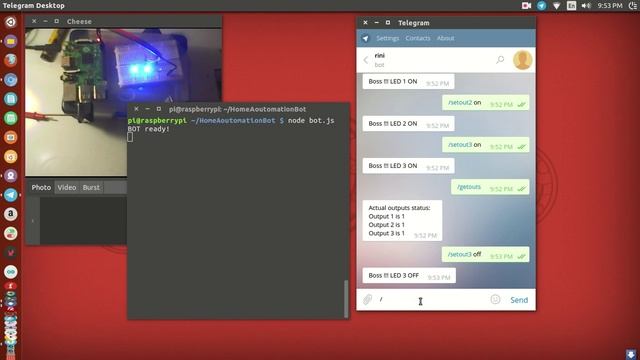
Task: Open the emoji picker in Telegram
Action: [495, 300]
